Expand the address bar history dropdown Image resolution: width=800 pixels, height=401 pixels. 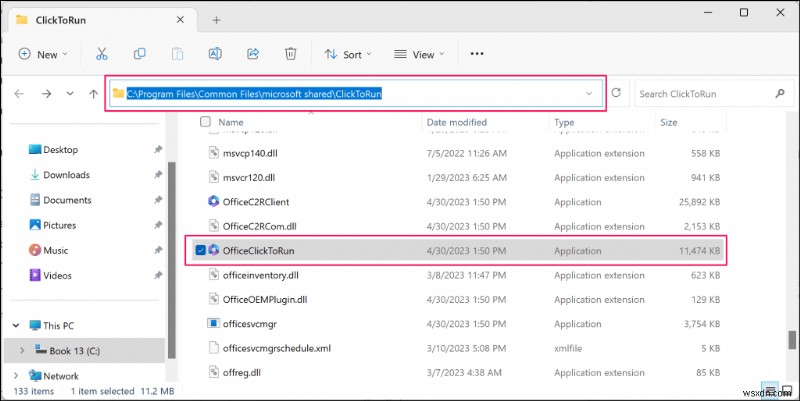589,93
